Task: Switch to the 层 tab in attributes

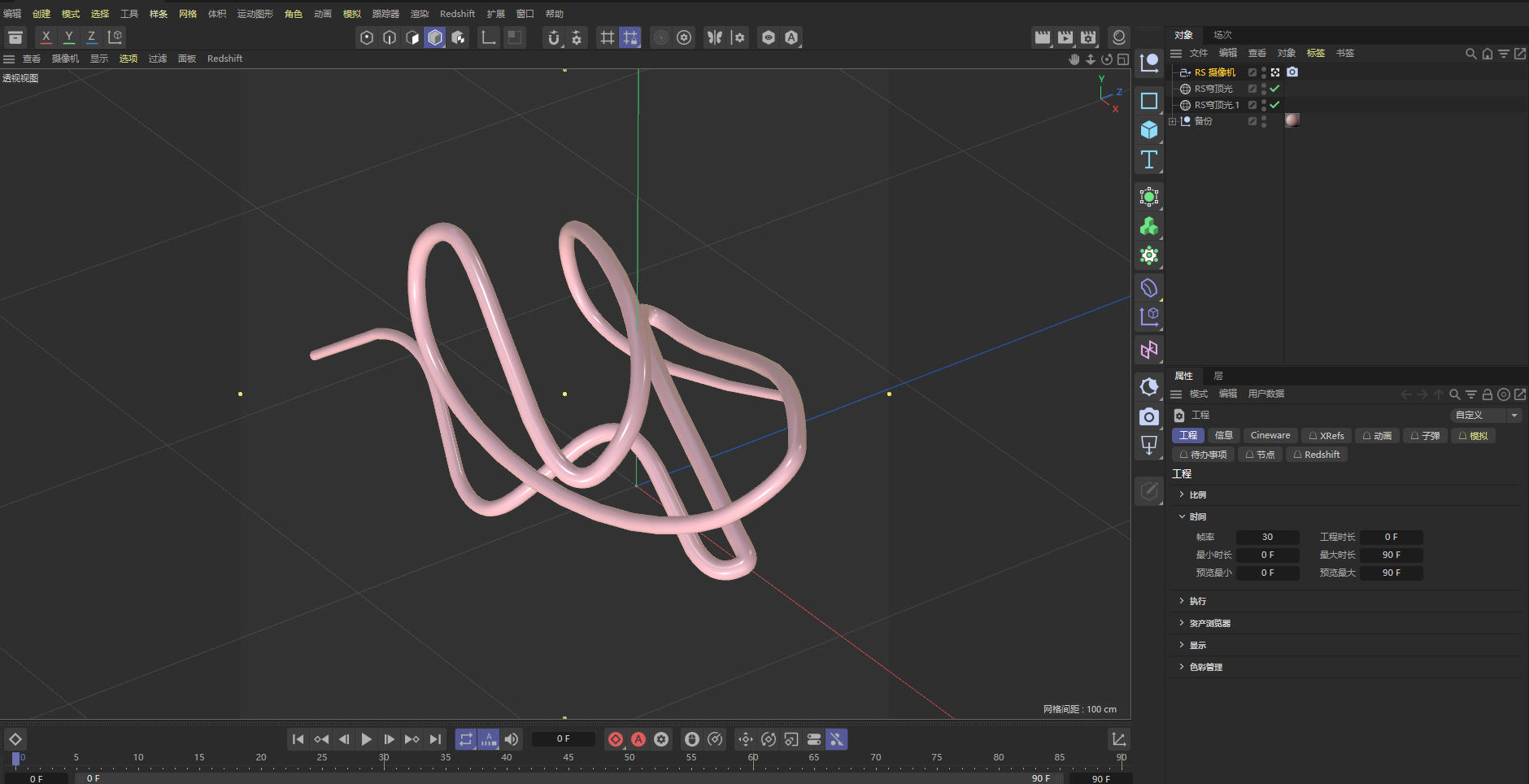Action: click(x=1218, y=376)
